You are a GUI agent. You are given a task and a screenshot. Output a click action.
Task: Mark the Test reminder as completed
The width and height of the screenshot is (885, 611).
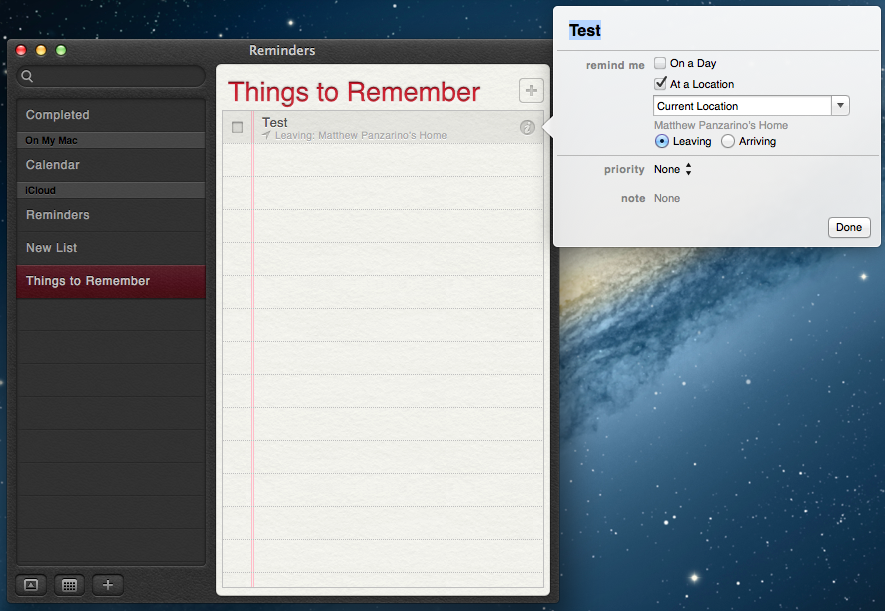click(x=238, y=128)
